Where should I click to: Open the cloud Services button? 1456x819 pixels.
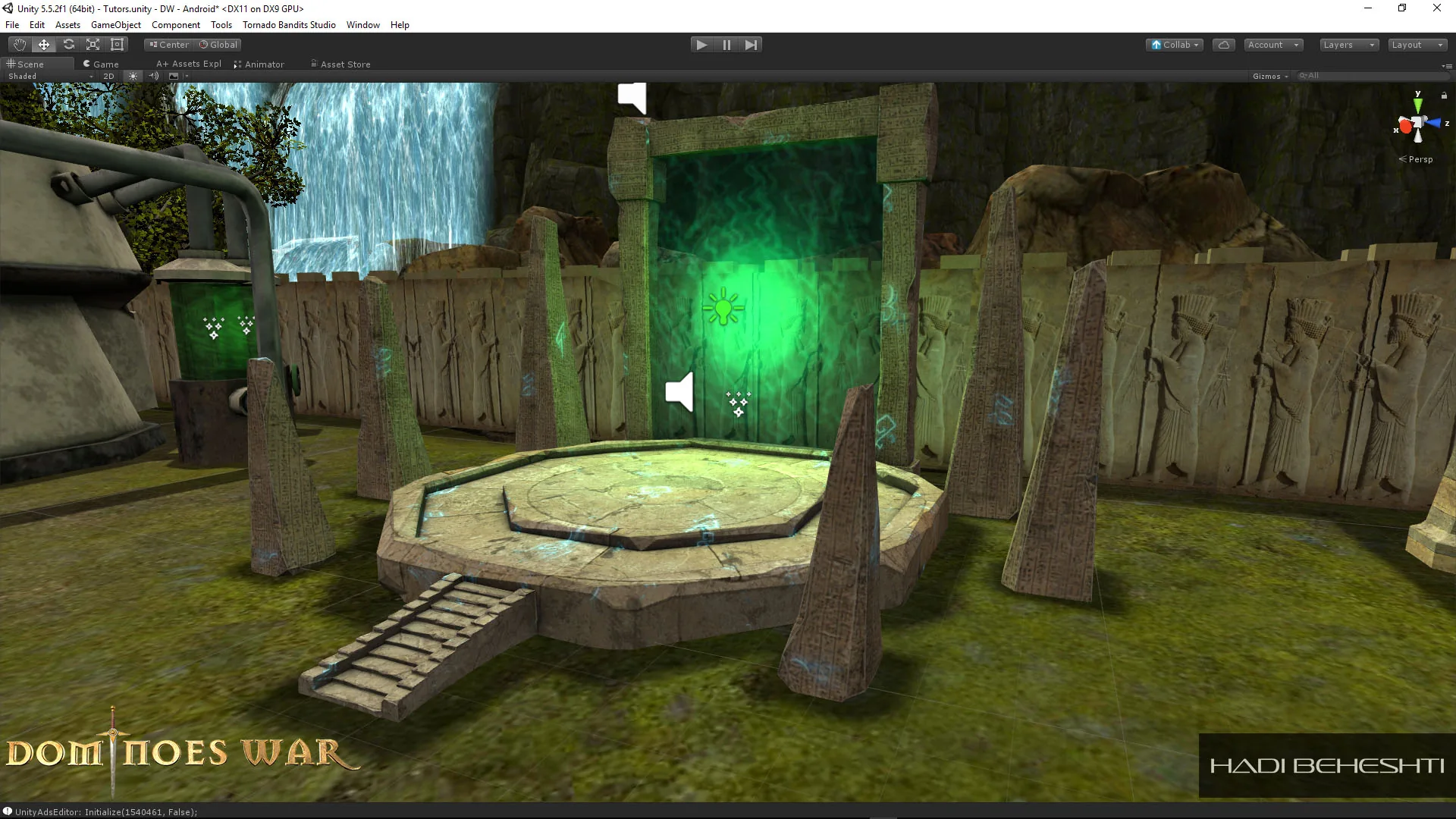pos(1224,45)
